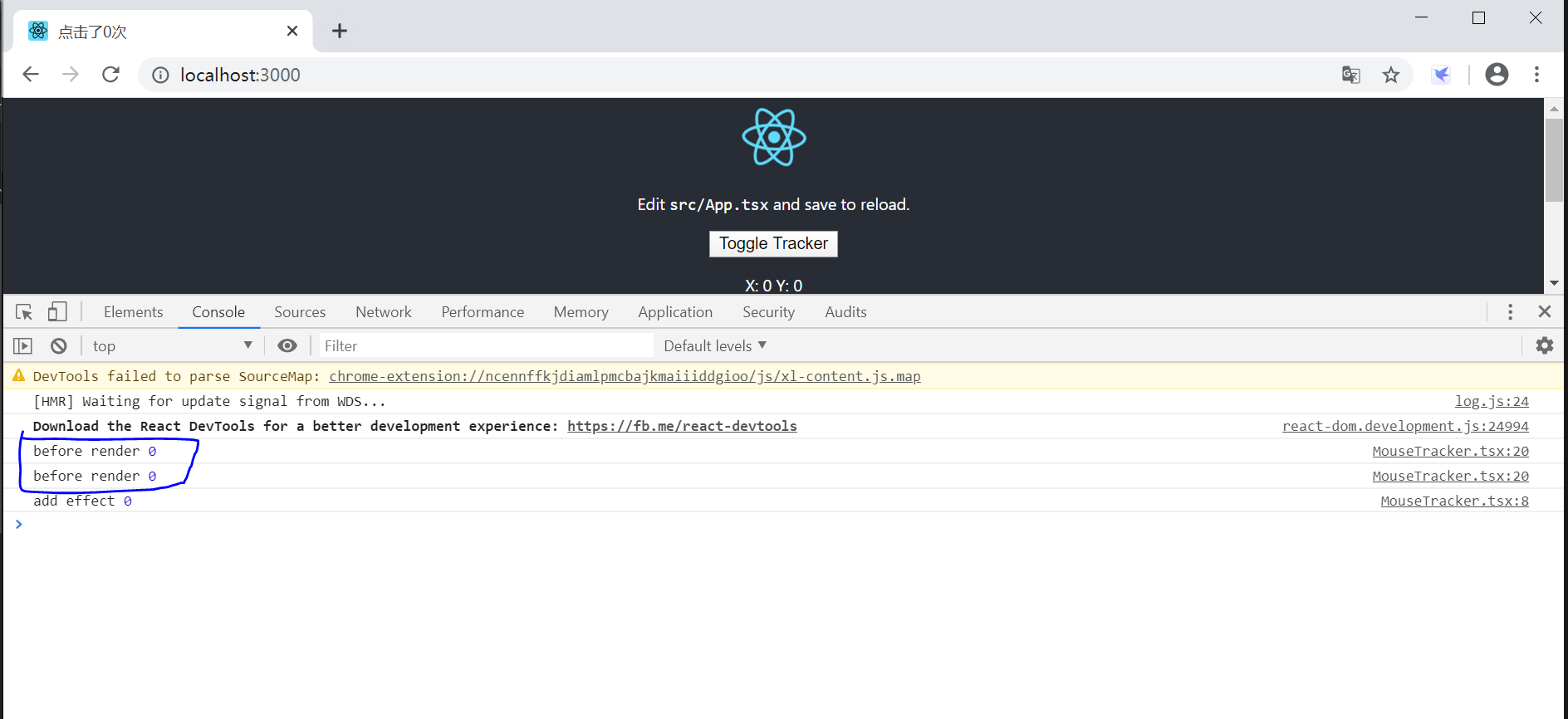Image resolution: width=1568 pixels, height=719 pixels.
Task: Clear console with the ban icon
Action: (58, 346)
